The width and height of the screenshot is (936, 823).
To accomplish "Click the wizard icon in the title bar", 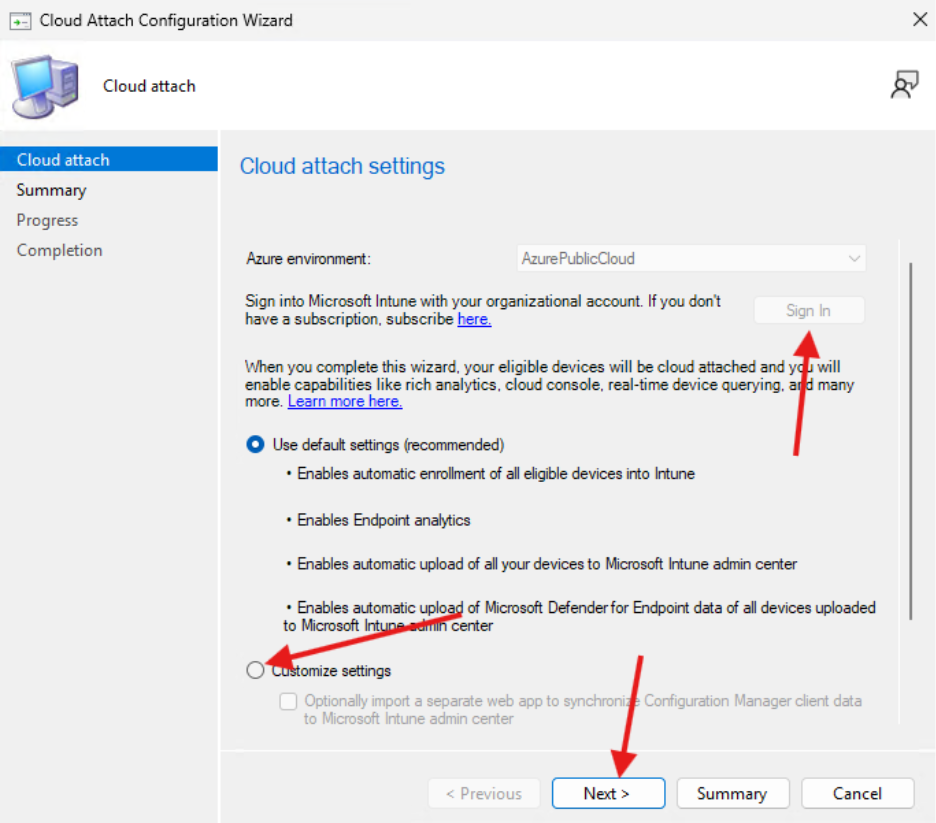I will click(x=21, y=19).
